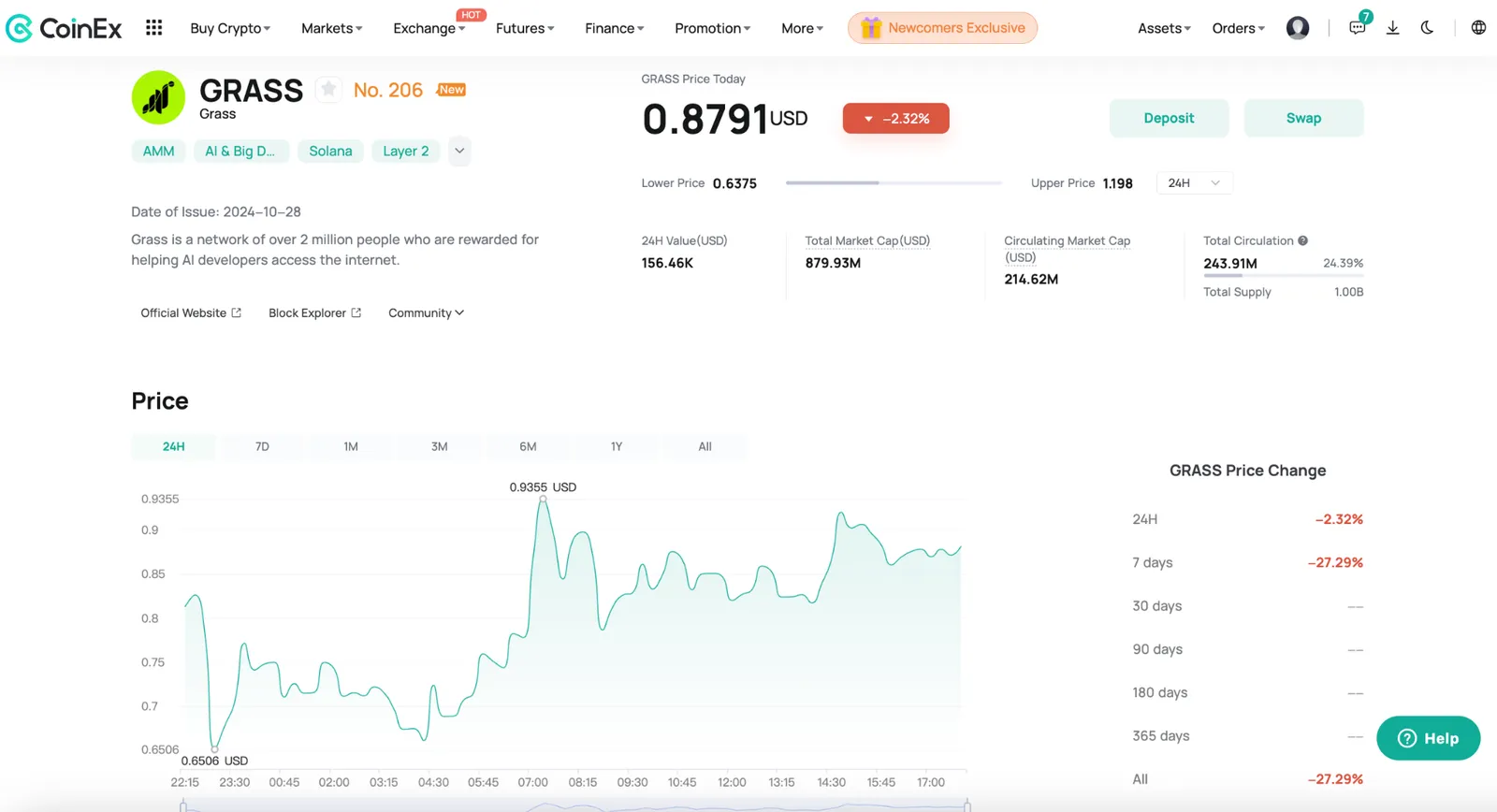Image resolution: width=1497 pixels, height=812 pixels.
Task: Select the 7D chart tab
Action: (x=262, y=447)
